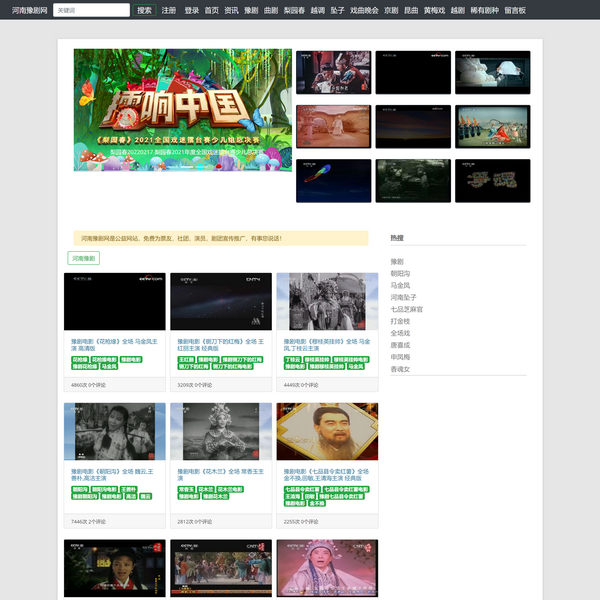This screenshot has width=600, height=600.
Task: Focus the 关键词 search input field
Action: click(x=91, y=10)
